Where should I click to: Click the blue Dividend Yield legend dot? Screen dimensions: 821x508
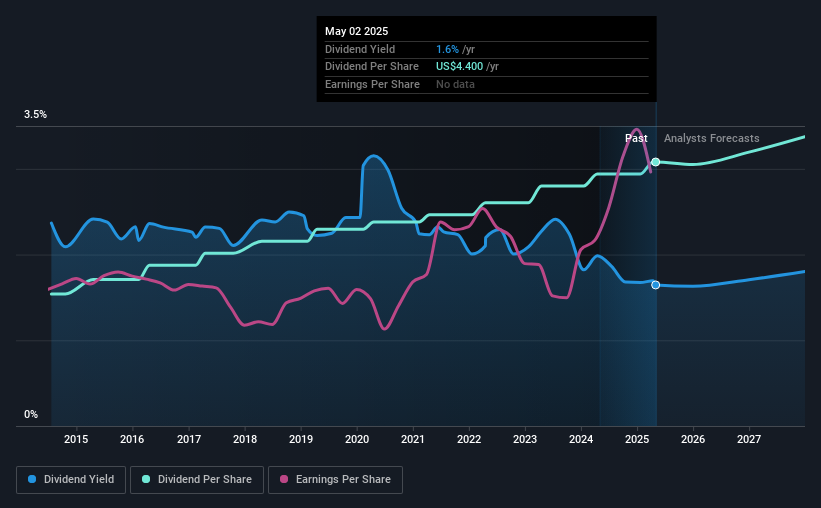(x=32, y=479)
